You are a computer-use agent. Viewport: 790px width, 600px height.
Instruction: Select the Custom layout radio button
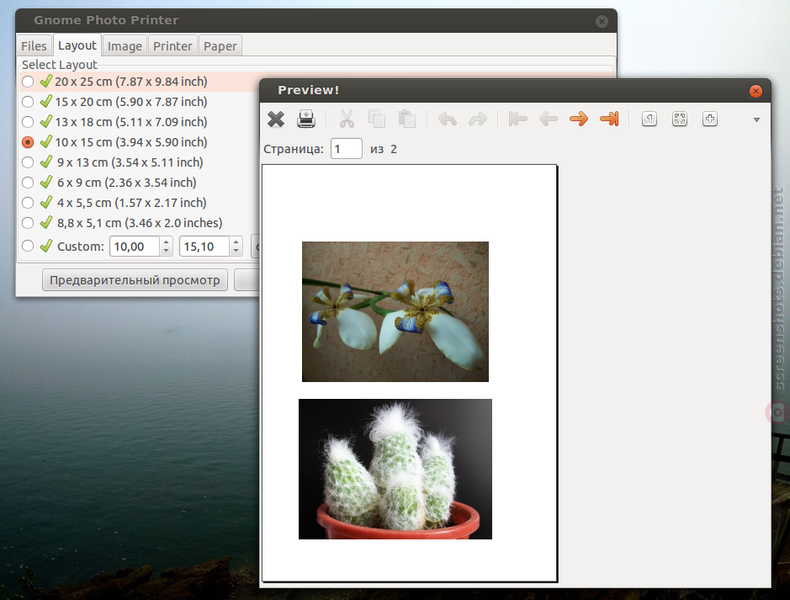[28, 246]
